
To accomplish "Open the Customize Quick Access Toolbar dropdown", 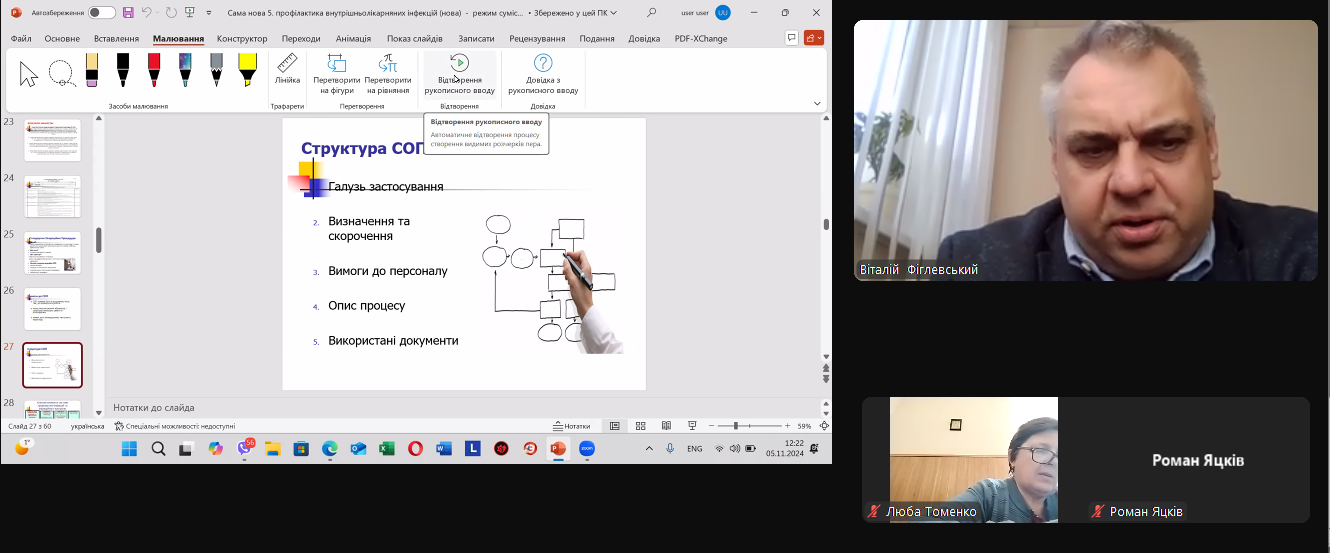I will [208, 13].
